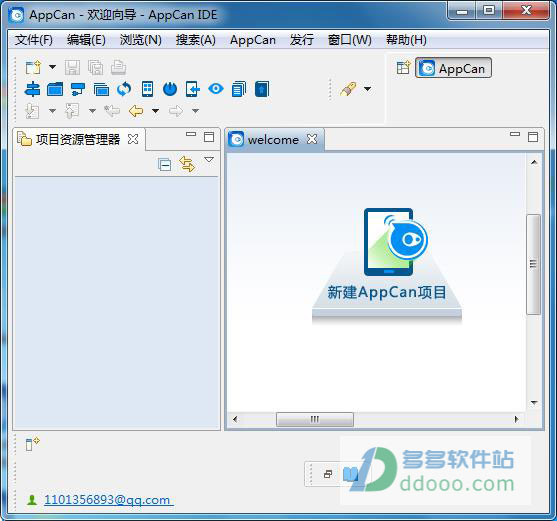Click horizontal scrollbar right arrow
Image resolution: width=557 pixels, height=521 pixels.
(x=517, y=419)
